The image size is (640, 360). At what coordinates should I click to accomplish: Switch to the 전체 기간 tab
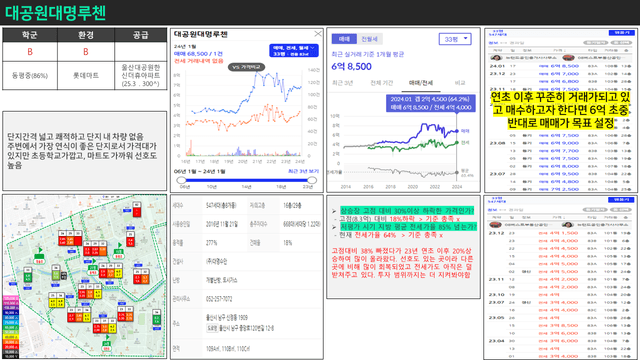[381, 83]
